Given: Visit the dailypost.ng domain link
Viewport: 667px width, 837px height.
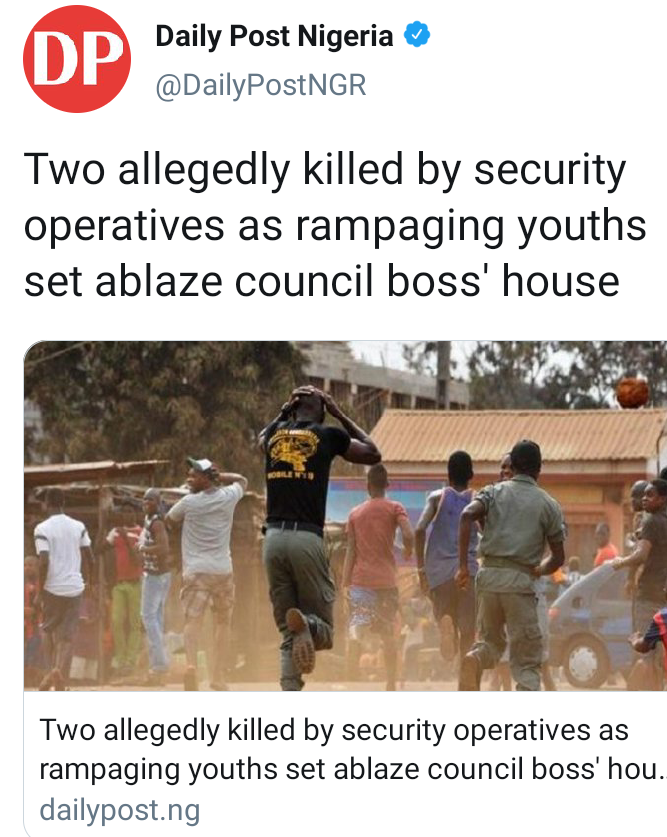Looking at the screenshot, I should coord(120,810).
